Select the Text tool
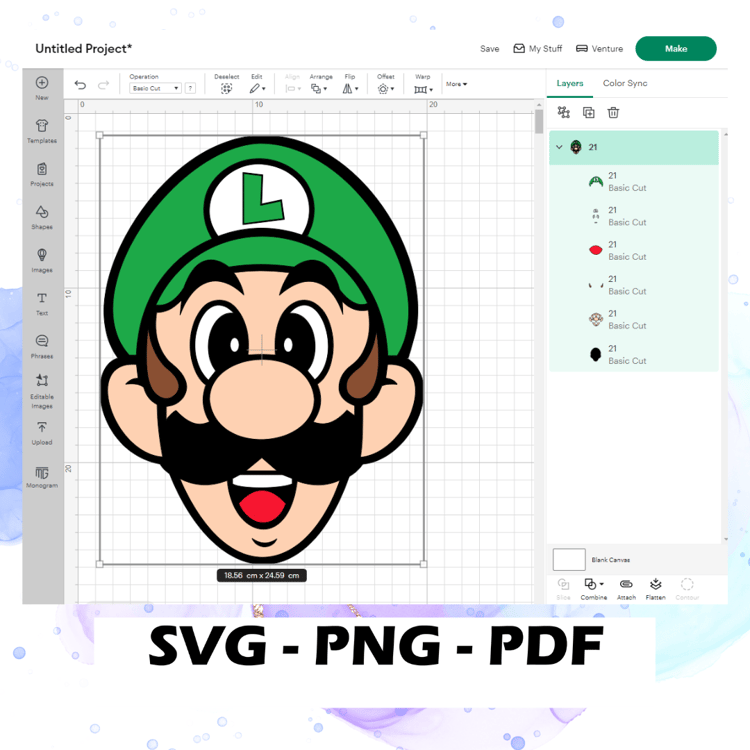Image resolution: width=750 pixels, height=750 pixels. tap(42, 303)
